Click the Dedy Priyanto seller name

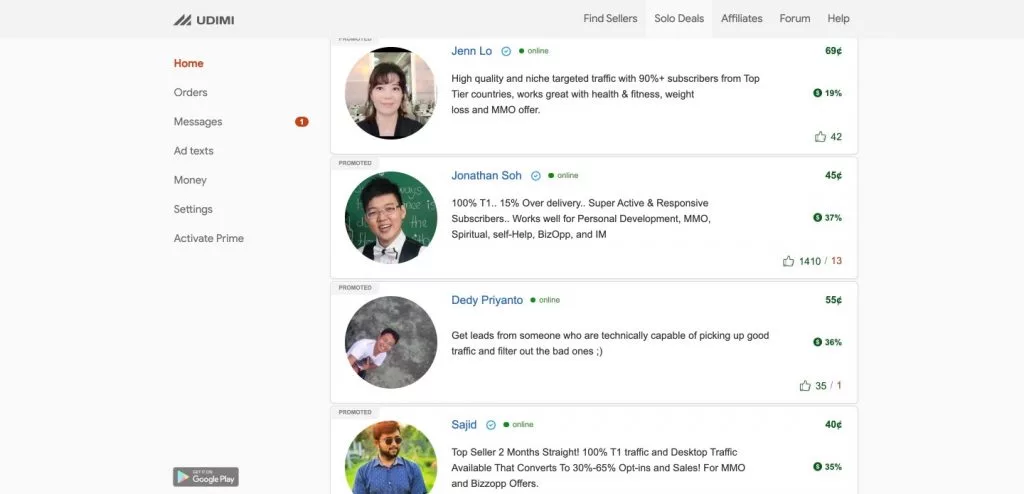click(487, 300)
